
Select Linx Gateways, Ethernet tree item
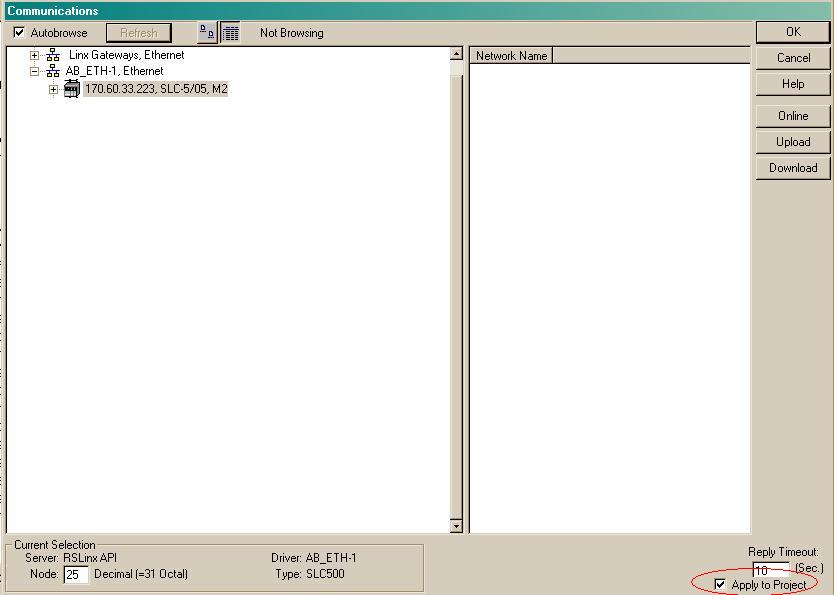tap(127, 55)
